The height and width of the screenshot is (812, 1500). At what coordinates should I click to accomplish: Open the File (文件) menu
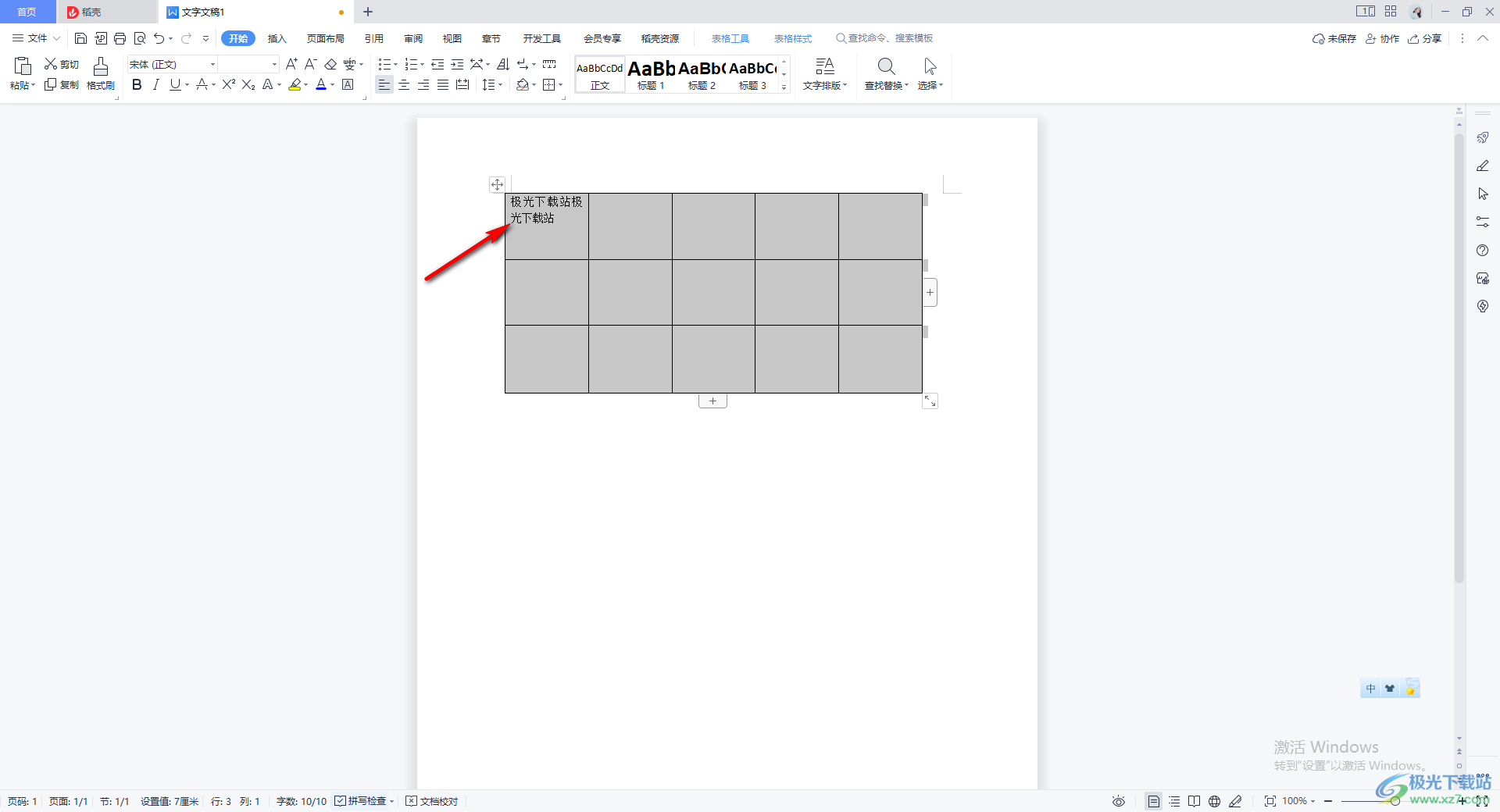[36, 38]
